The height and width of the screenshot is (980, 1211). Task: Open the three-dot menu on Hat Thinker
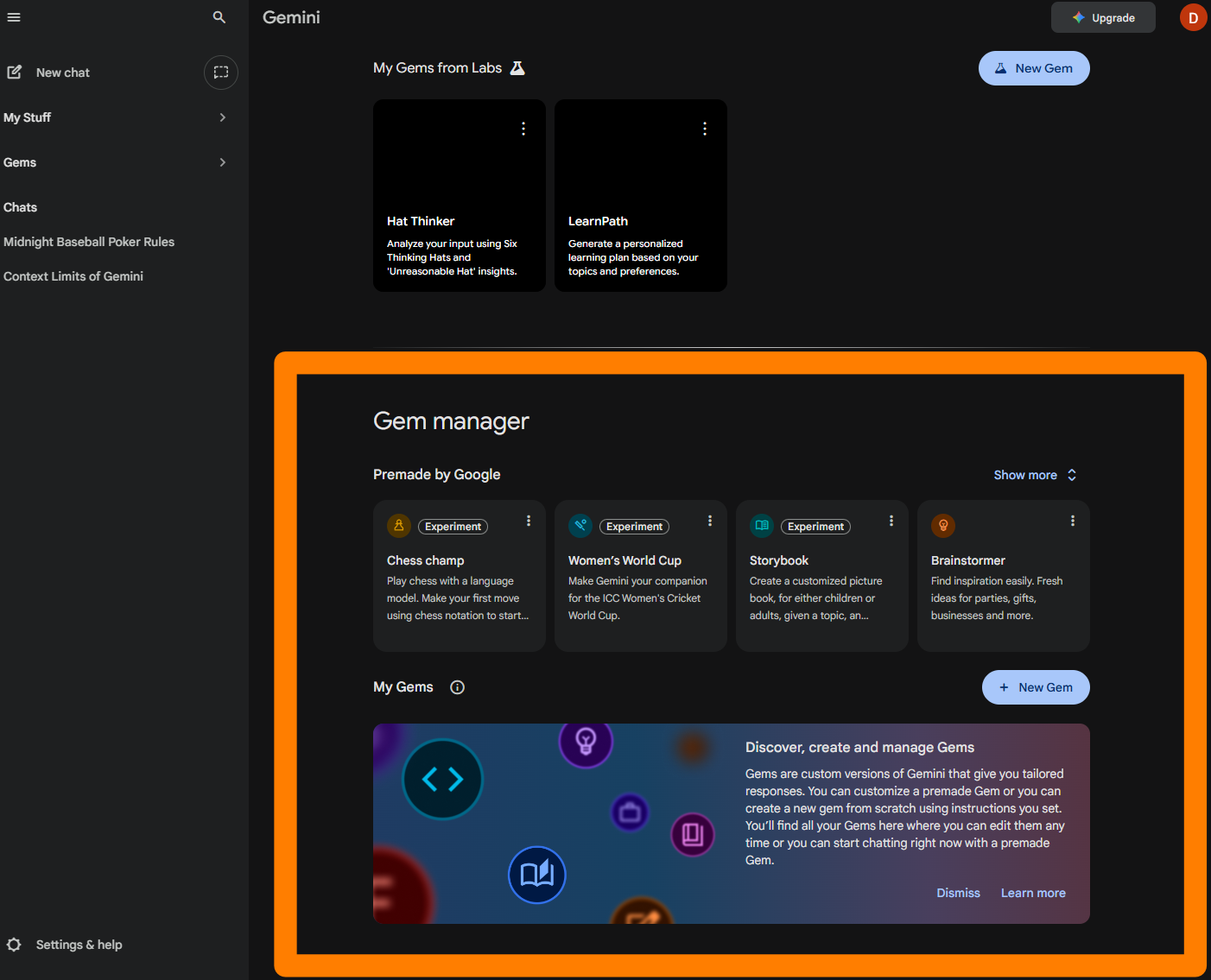[523, 128]
